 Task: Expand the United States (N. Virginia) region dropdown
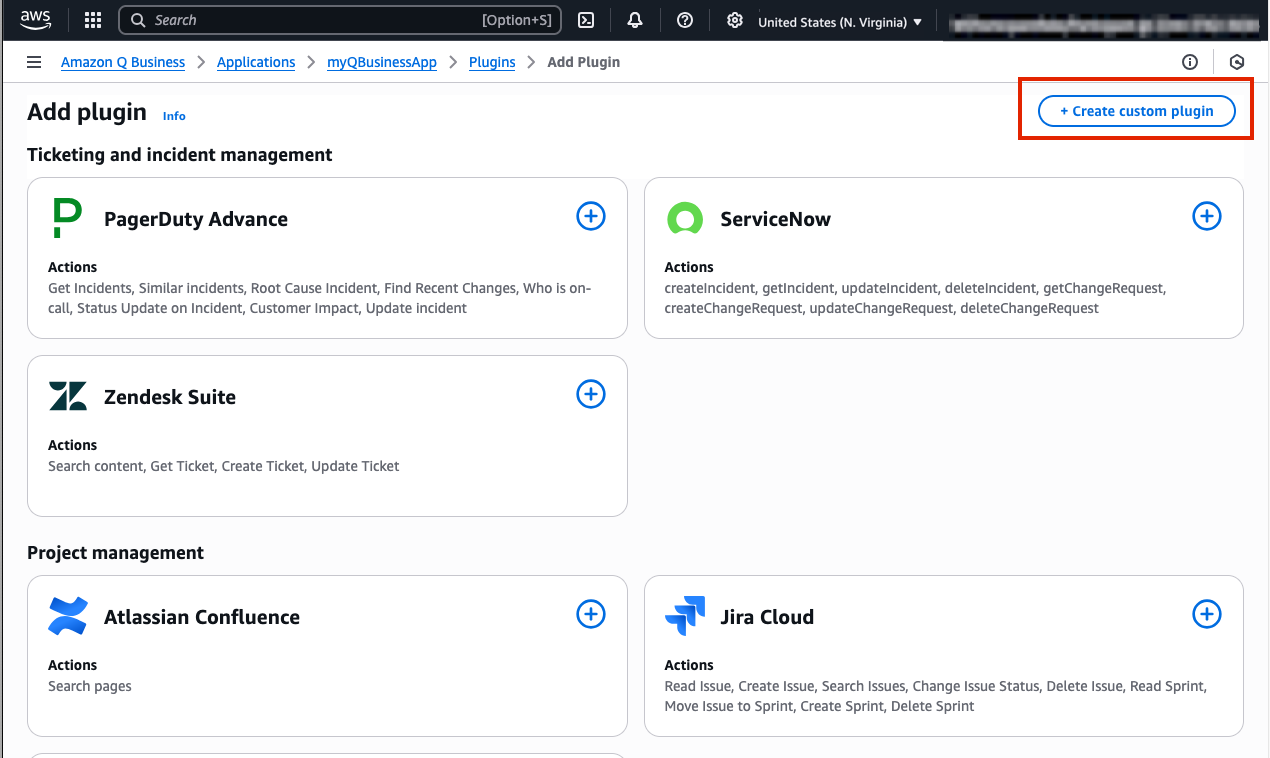point(840,22)
